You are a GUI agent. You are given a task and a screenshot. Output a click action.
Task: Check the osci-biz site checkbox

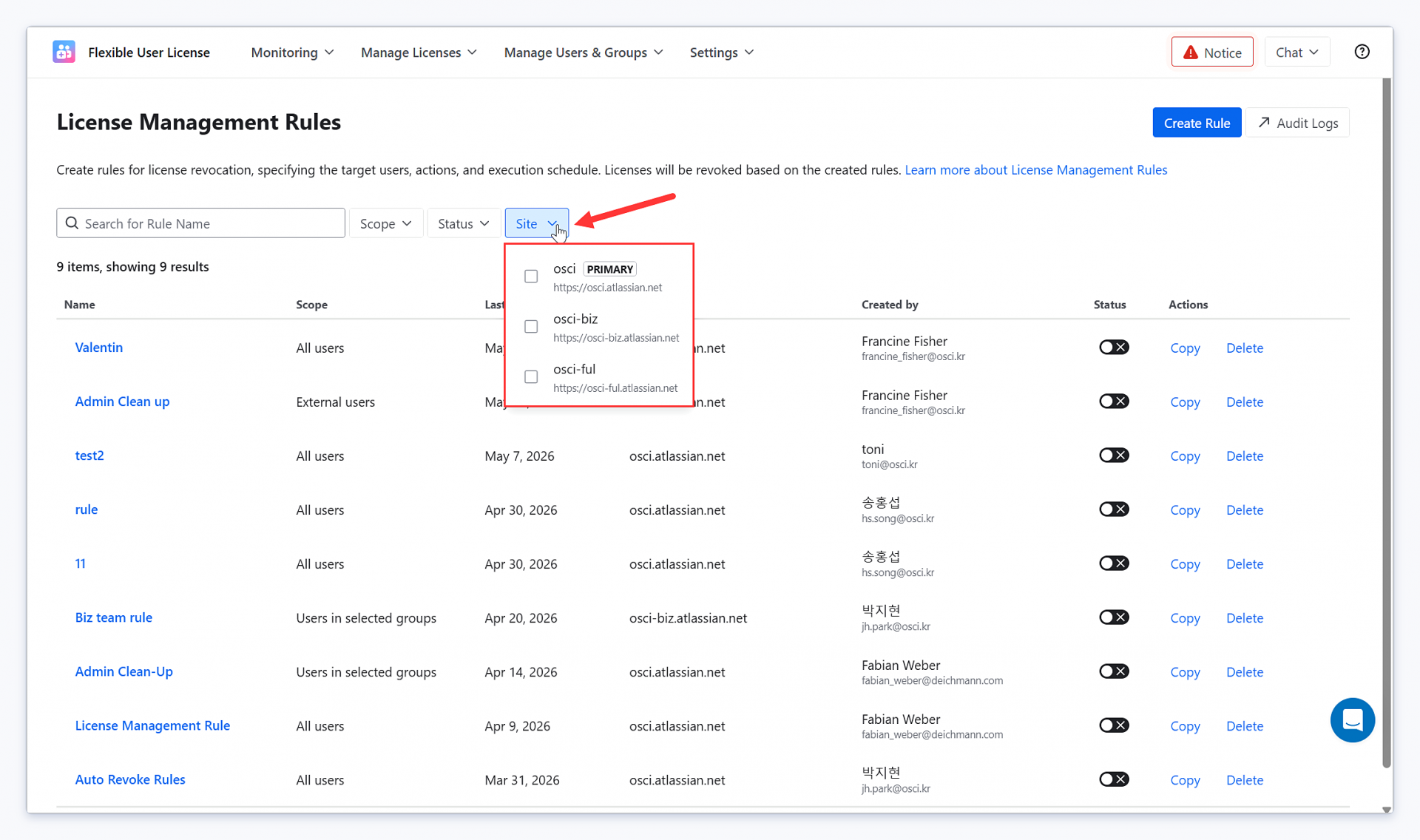(531, 327)
